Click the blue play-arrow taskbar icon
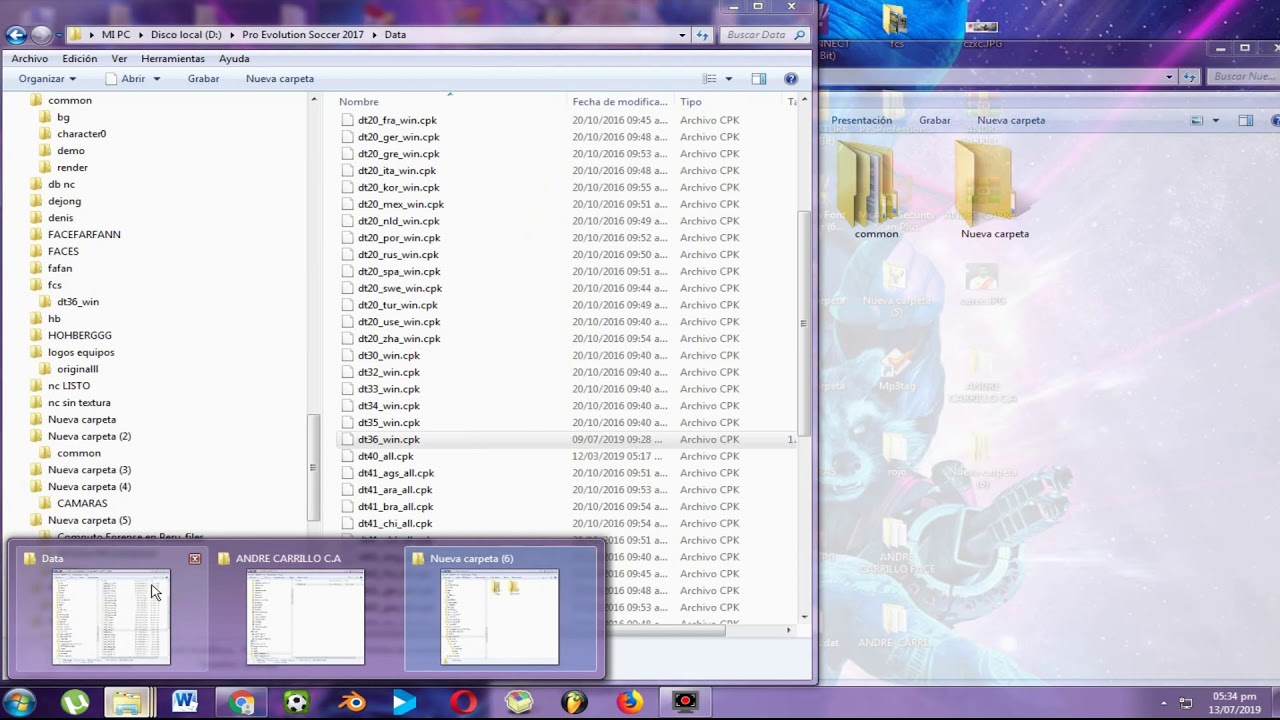1280x720 pixels. click(404, 702)
